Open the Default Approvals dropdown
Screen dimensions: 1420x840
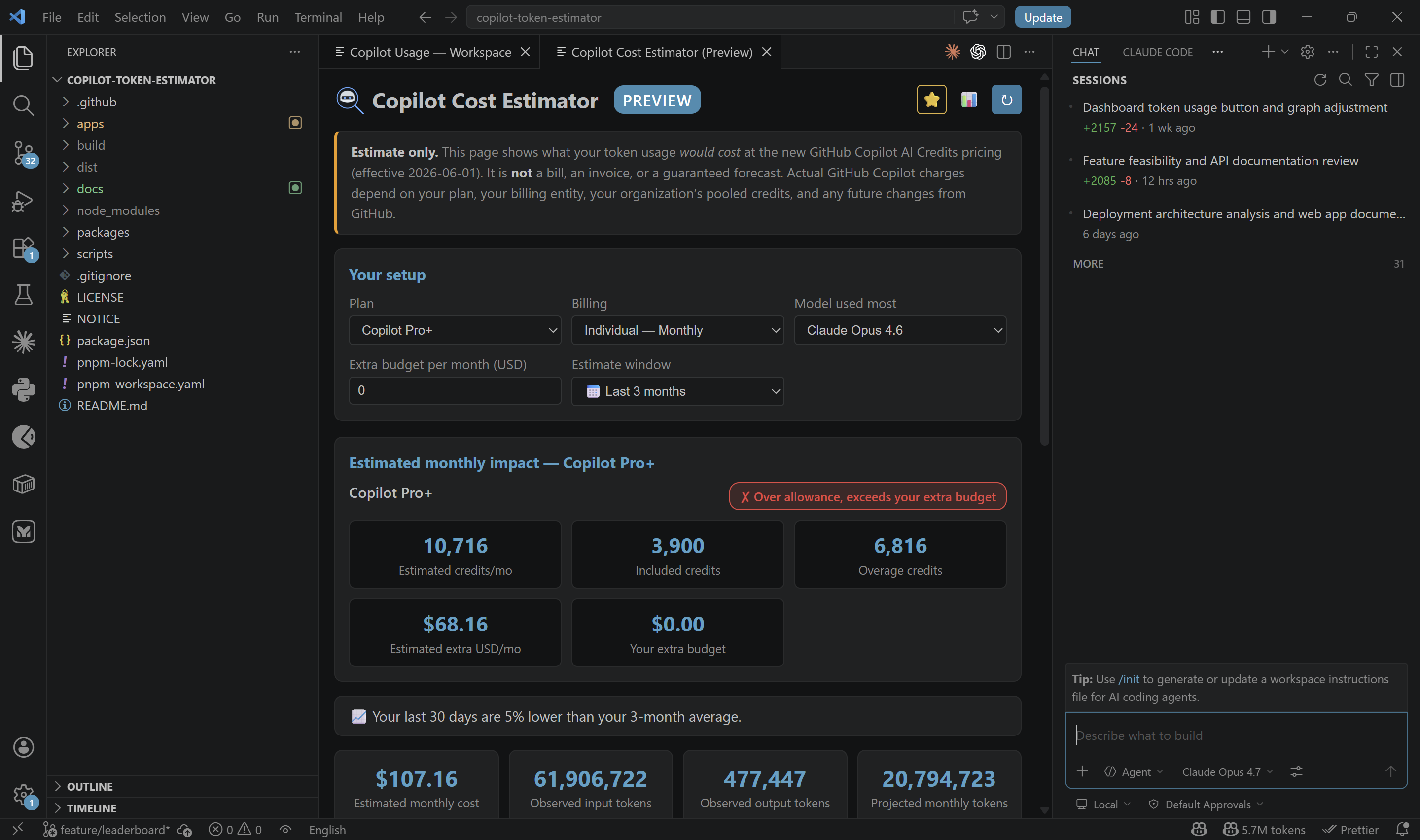[1206, 805]
